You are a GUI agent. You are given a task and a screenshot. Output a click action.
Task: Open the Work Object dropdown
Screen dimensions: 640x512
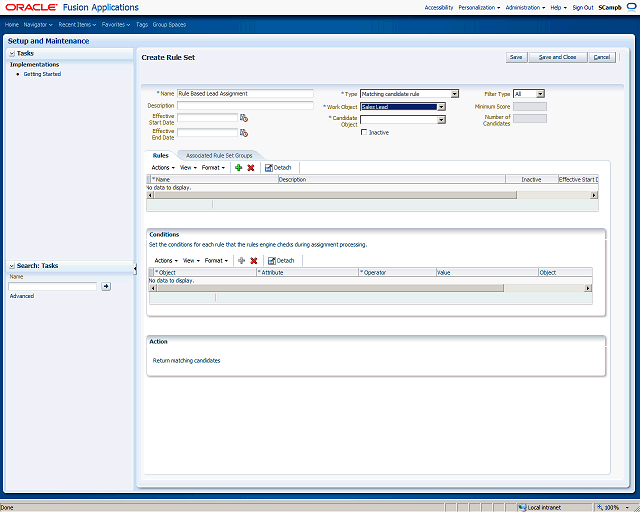(x=441, y=107)
